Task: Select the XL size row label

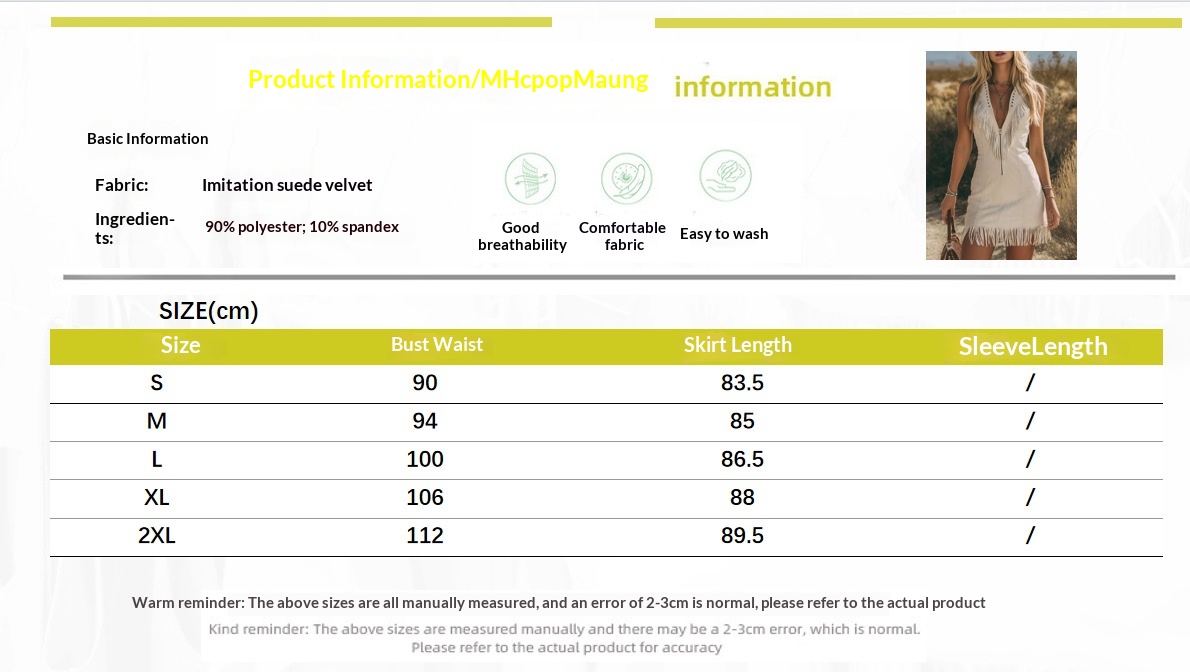Action: [x=157, y=498]
